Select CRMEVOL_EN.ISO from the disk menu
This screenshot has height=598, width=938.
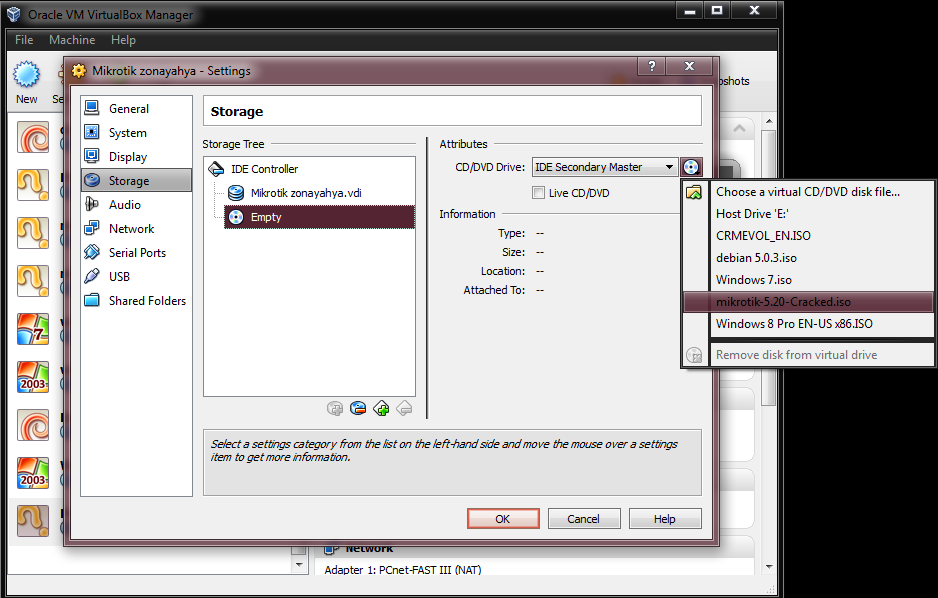tap(808, 236)
